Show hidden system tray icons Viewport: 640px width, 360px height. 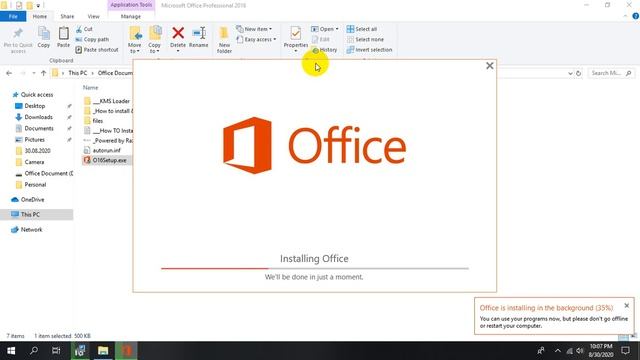pyautogui.click(x=558, y=351)
